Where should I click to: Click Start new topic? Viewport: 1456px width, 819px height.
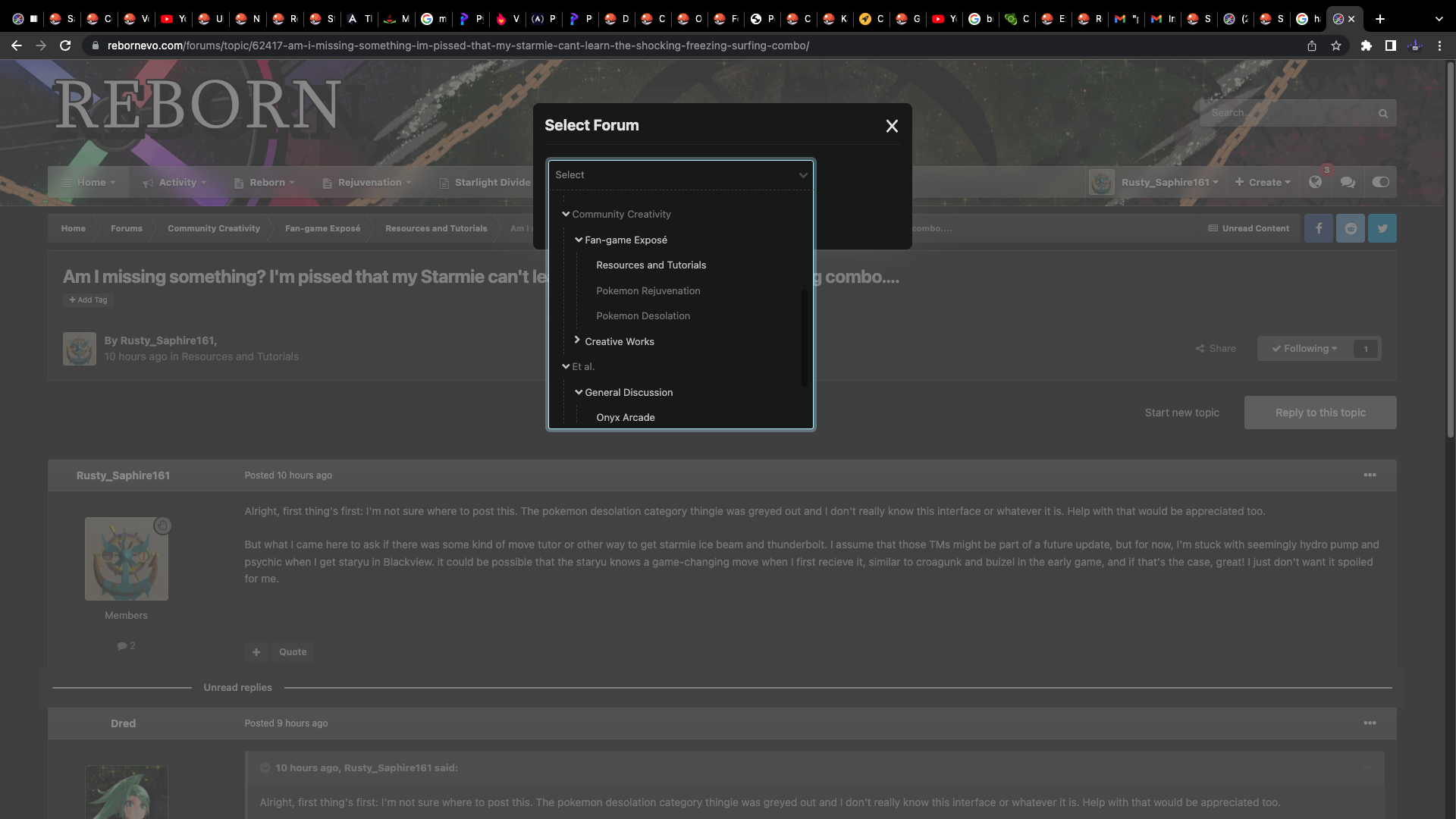1182,413
